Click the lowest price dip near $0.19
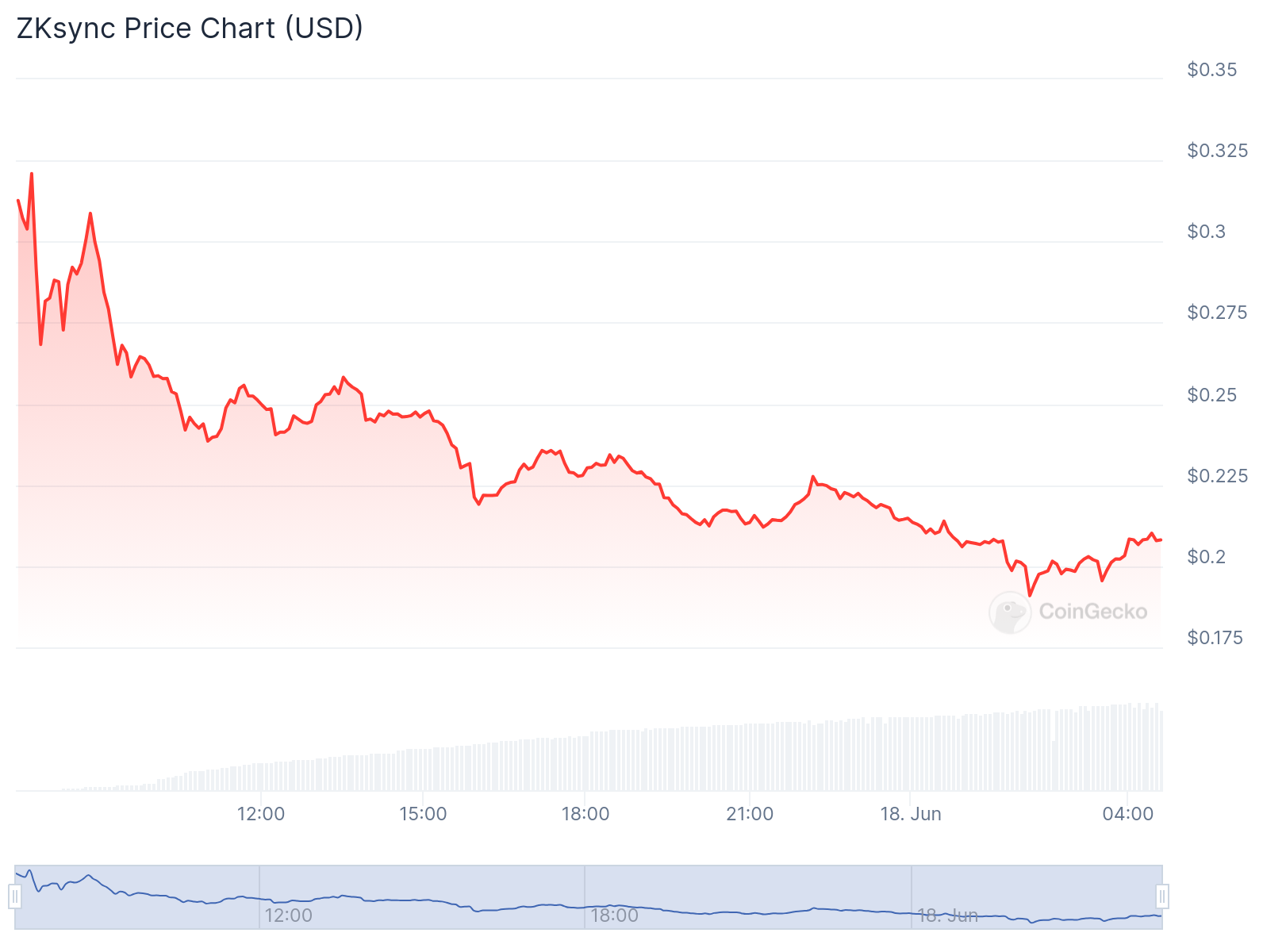This screenshot has width=1263, height=952. tap(1030, 595)
